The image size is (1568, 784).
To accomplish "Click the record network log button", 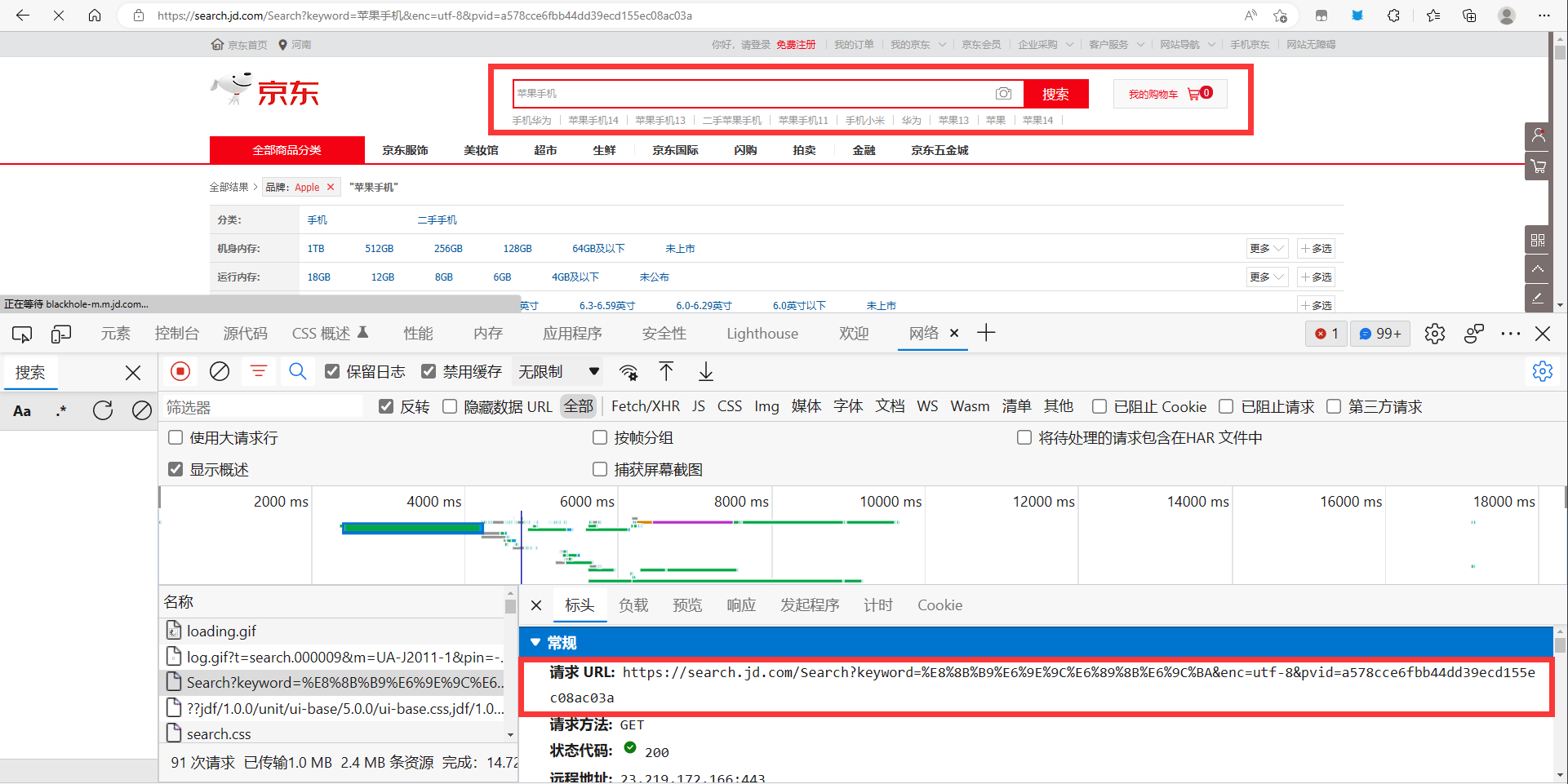I will click(x=180, y=372).
